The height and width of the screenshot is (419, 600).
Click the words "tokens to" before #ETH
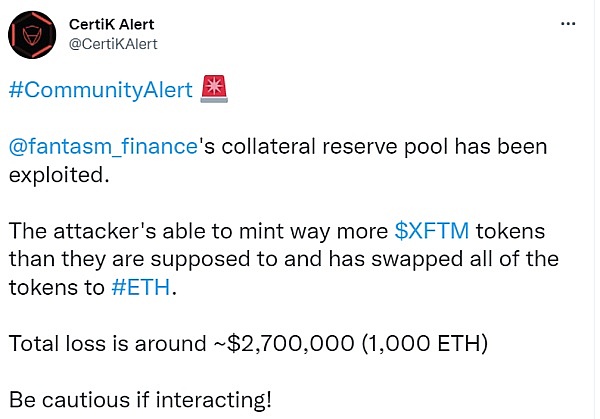[x=57, y=287]
